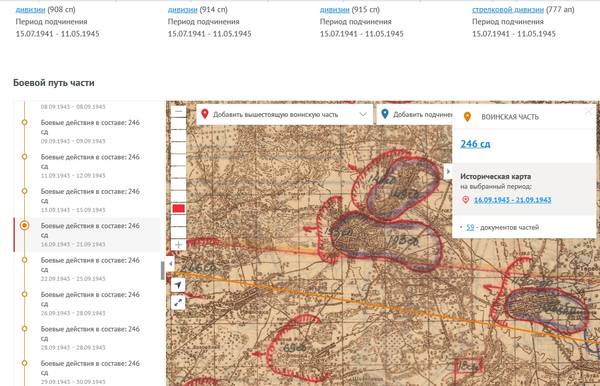This screenshot has height=386, width=600.
Task: Expand the map to fullscreen
Action: pyautogui.click(x=178, y=303)
